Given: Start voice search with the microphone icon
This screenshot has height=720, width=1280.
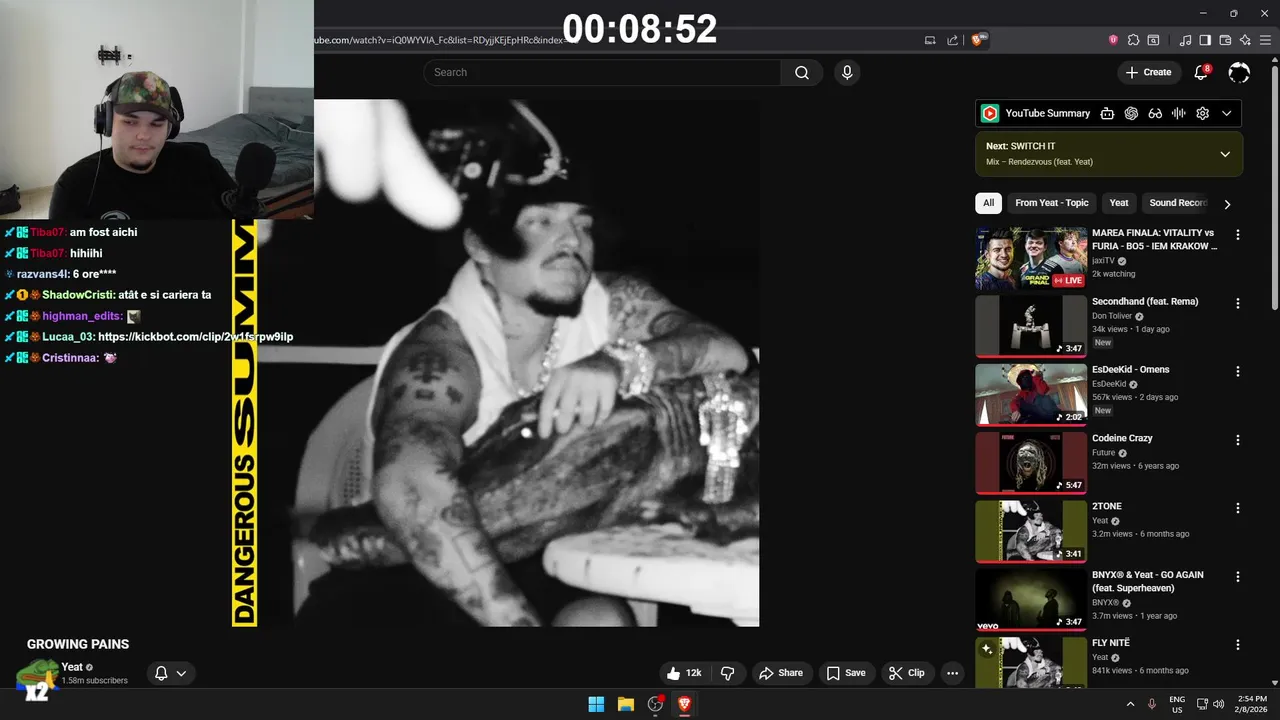Looking at the screenshot, I should coord(847,72).
